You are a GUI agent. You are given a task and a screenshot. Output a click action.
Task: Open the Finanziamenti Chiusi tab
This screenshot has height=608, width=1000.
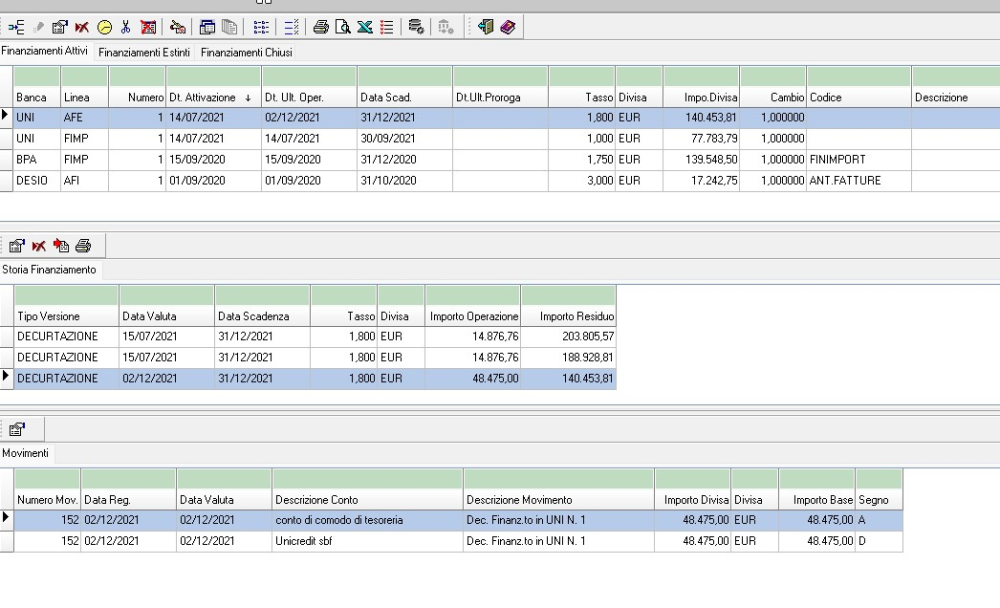coord(245,52)
